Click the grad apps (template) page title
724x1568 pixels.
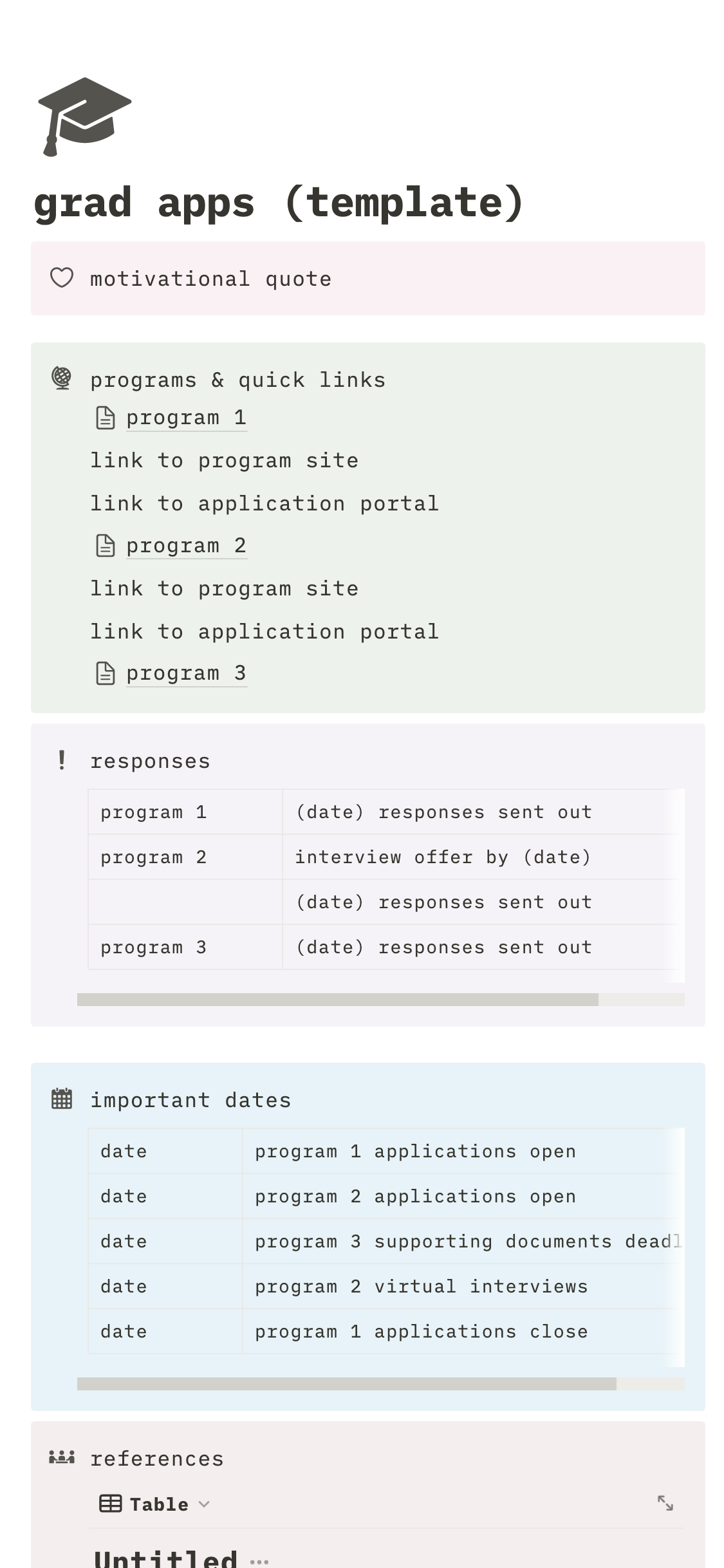(x=279, y=203)
